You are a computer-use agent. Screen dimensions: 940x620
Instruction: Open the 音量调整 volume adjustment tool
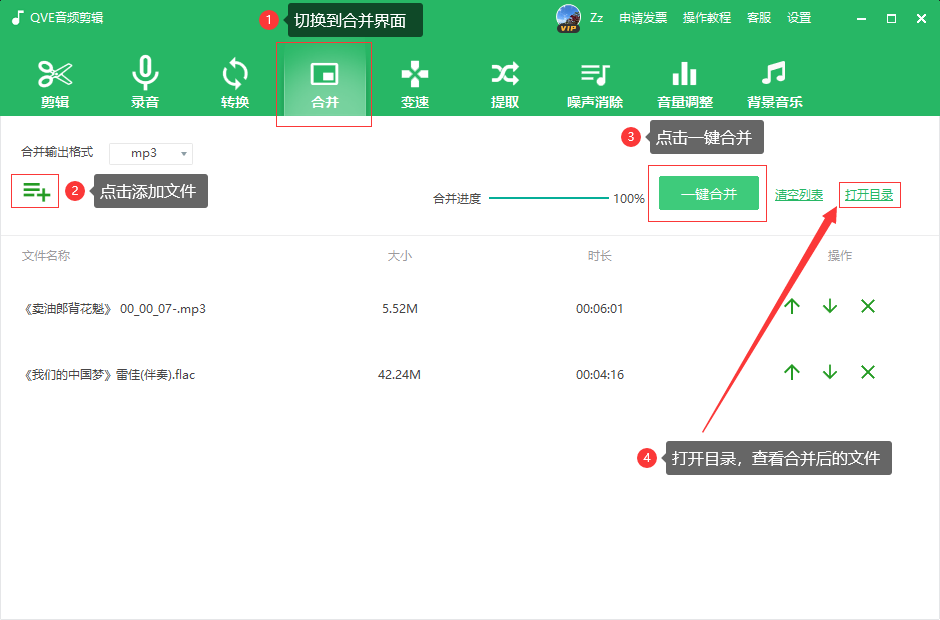[x=684, y=82]
